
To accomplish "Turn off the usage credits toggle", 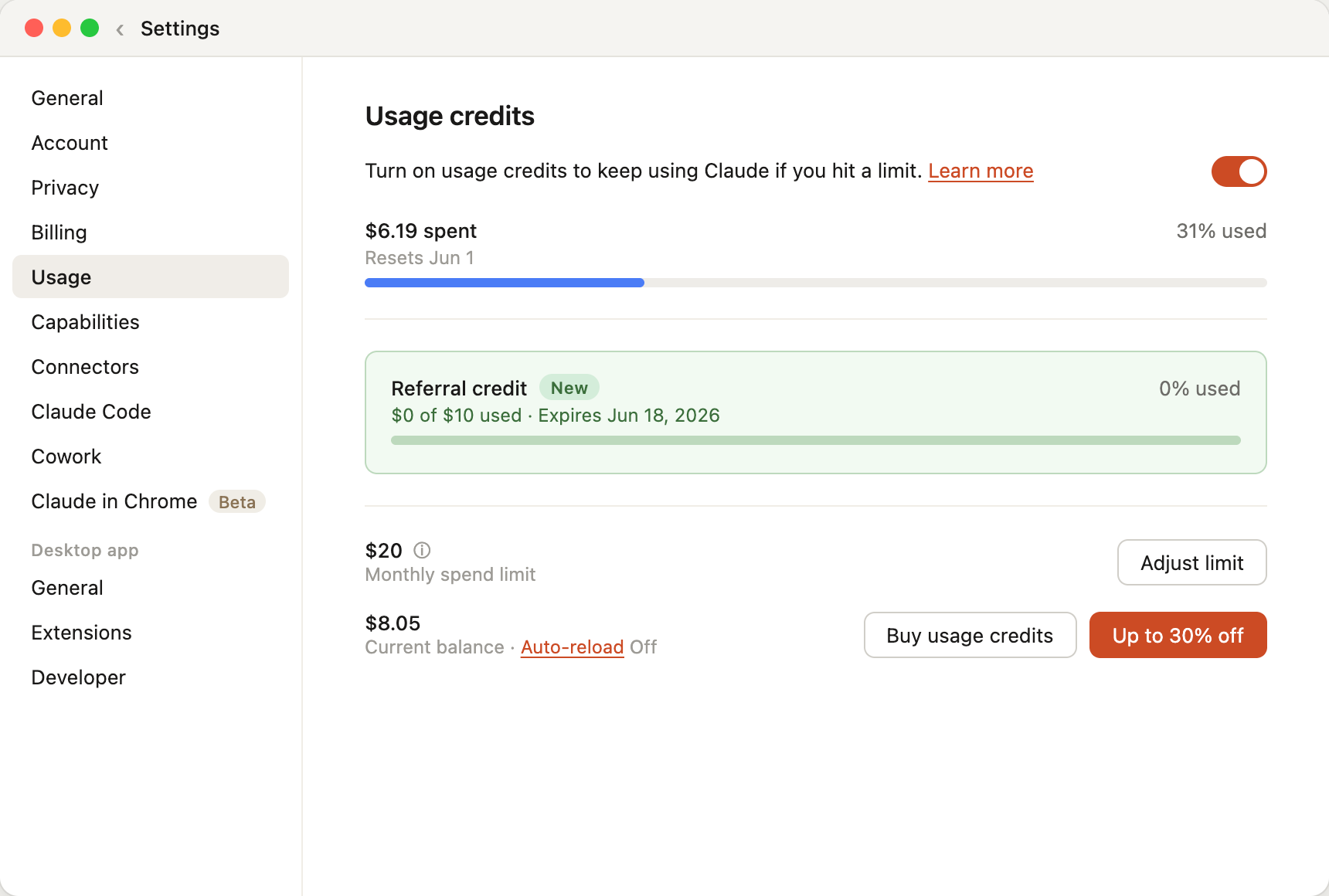I will point(1239,171).
